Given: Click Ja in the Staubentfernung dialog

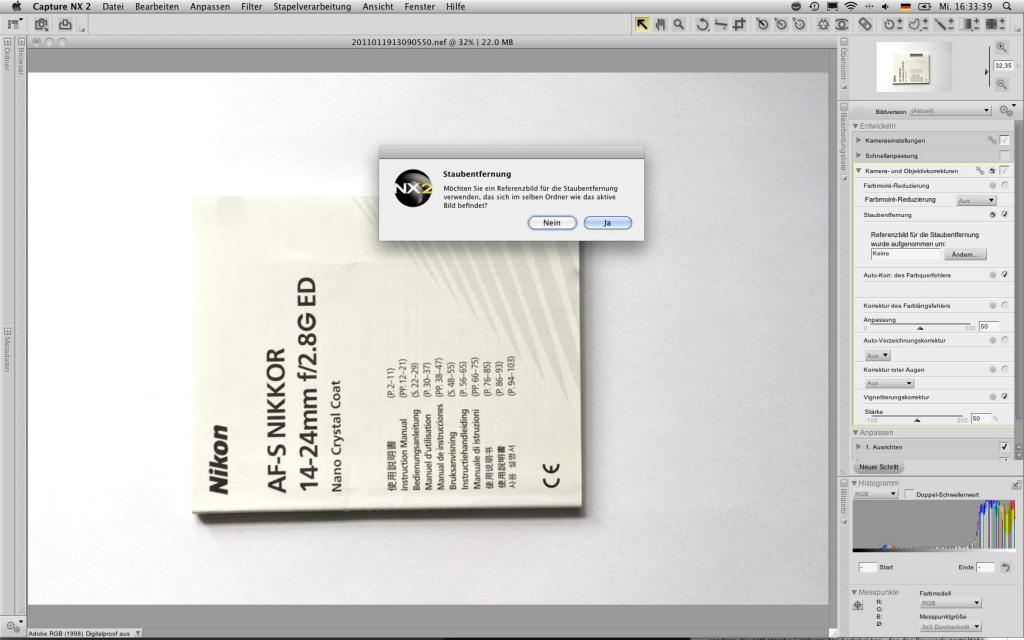Looking at the screenshot, I should pyautogui.click(x=607, y=223).
